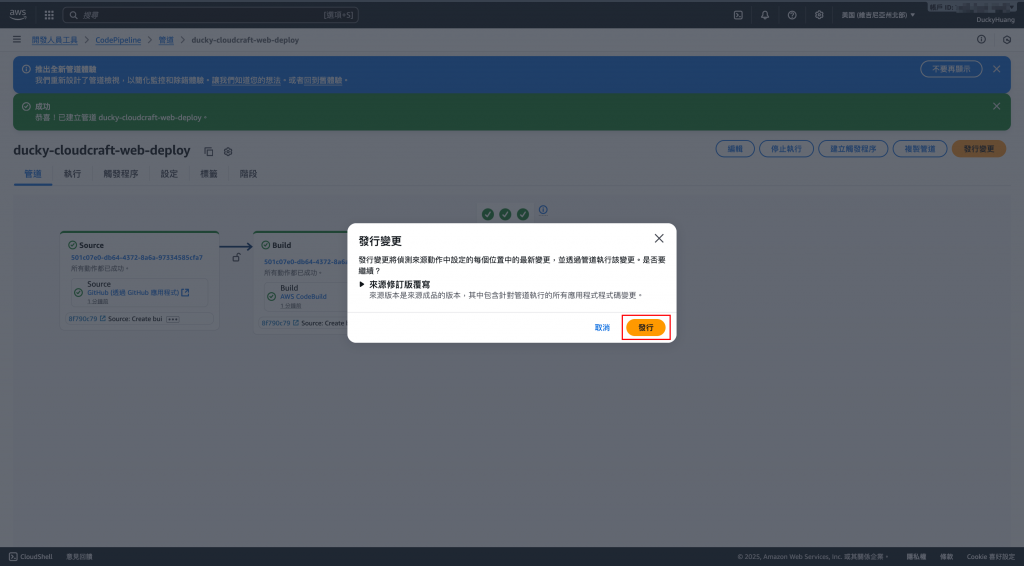1024x566 pixels.
Task: Select the 管道 tab
Action: pyautogui.click(x=33, y=174)
